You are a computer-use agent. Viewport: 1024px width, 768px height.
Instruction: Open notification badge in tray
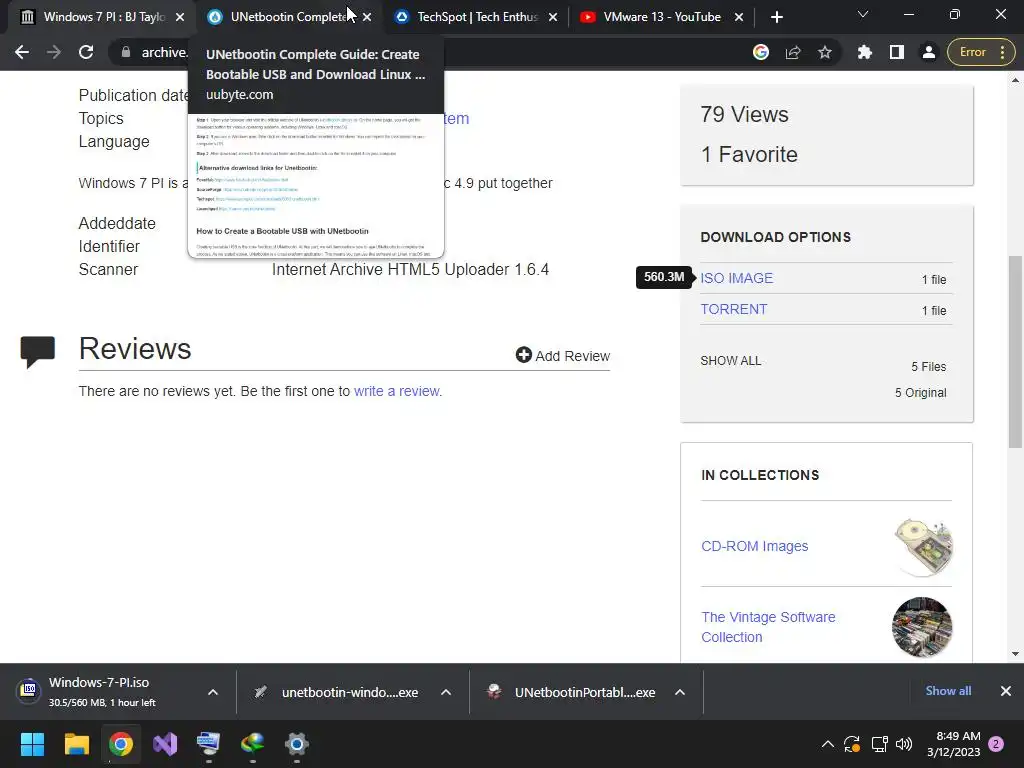996,744
